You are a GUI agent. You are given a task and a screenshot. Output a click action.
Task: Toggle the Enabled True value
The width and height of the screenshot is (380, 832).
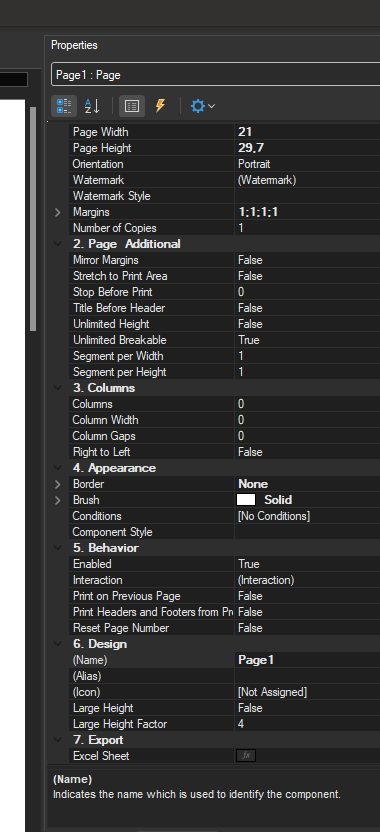(x=307, y=564)
